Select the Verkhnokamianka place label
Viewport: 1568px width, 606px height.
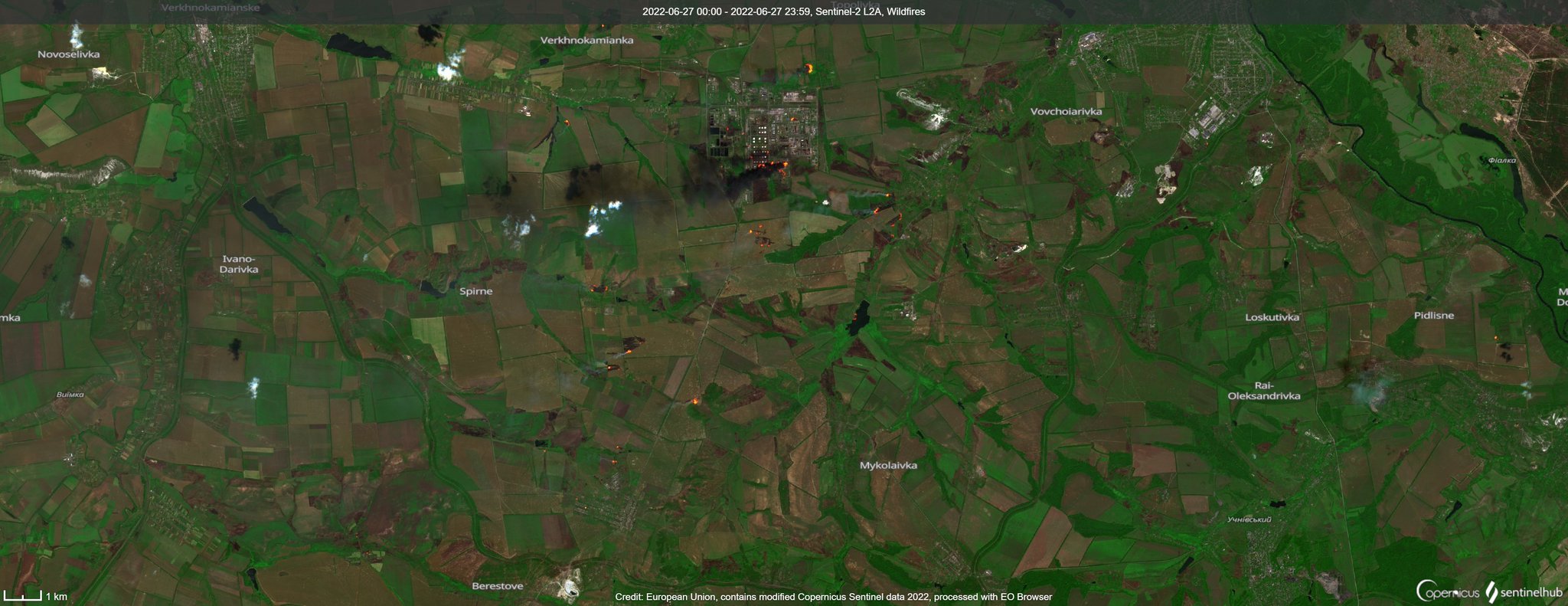point(587,40)
